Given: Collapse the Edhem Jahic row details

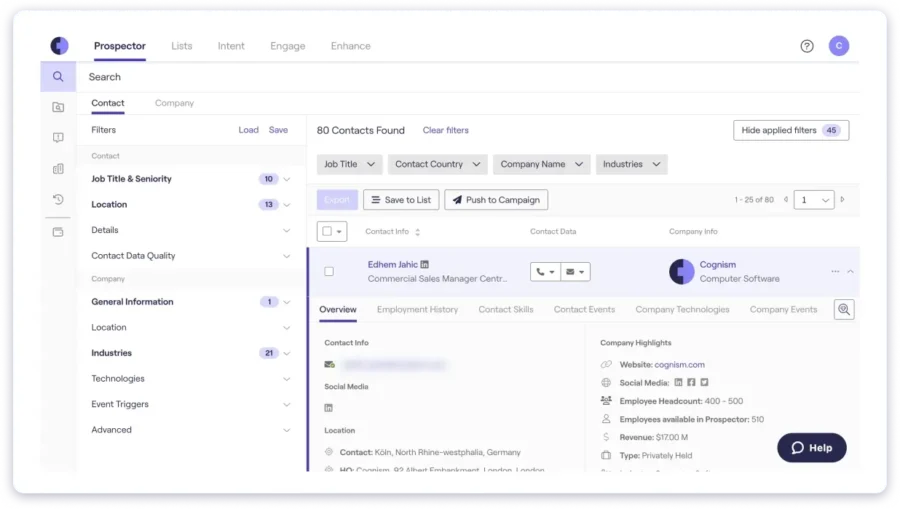Looking at the screenshot, I should (x=851, y=271).
